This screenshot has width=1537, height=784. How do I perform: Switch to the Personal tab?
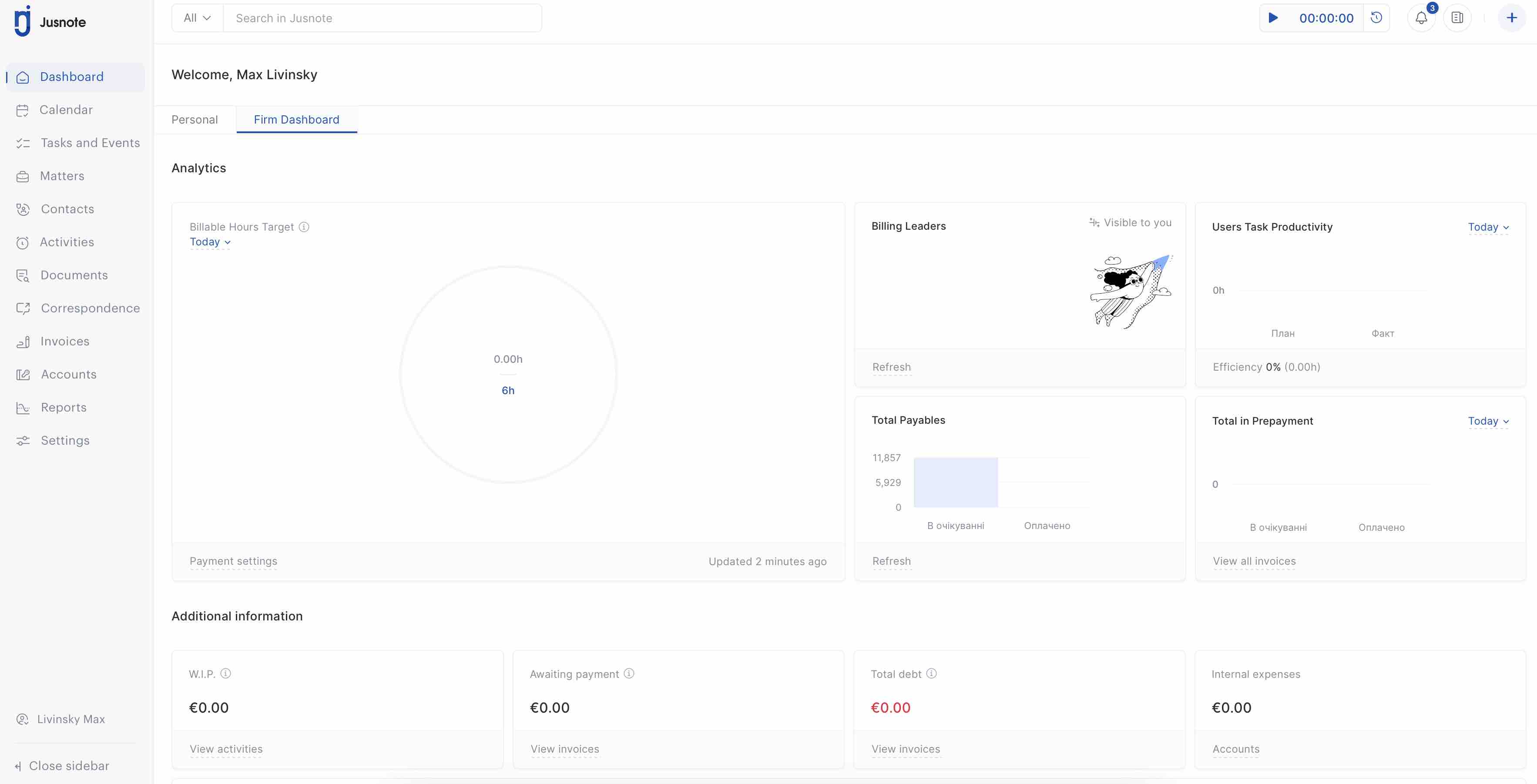[195, 119]
